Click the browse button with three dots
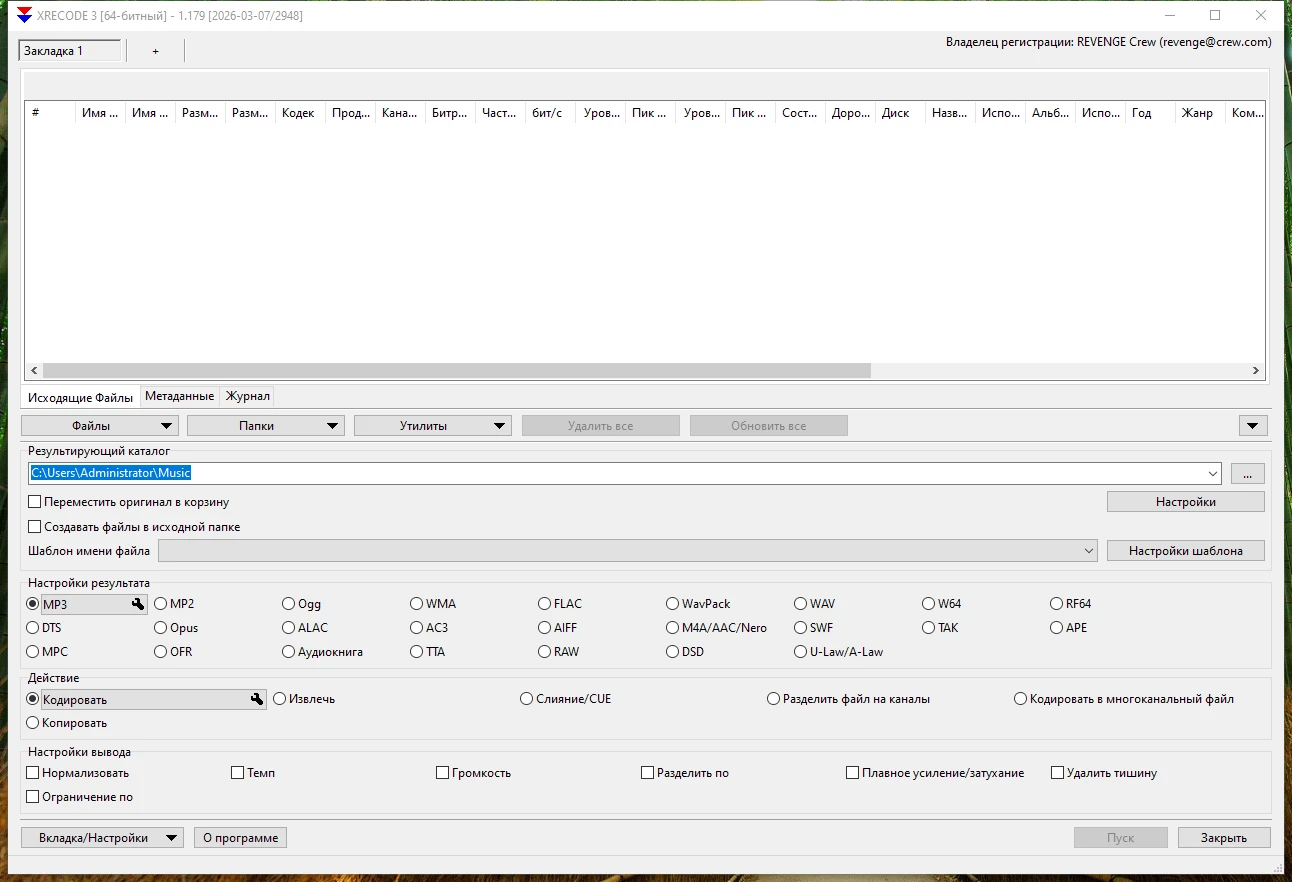 [x=1247, y=474]
